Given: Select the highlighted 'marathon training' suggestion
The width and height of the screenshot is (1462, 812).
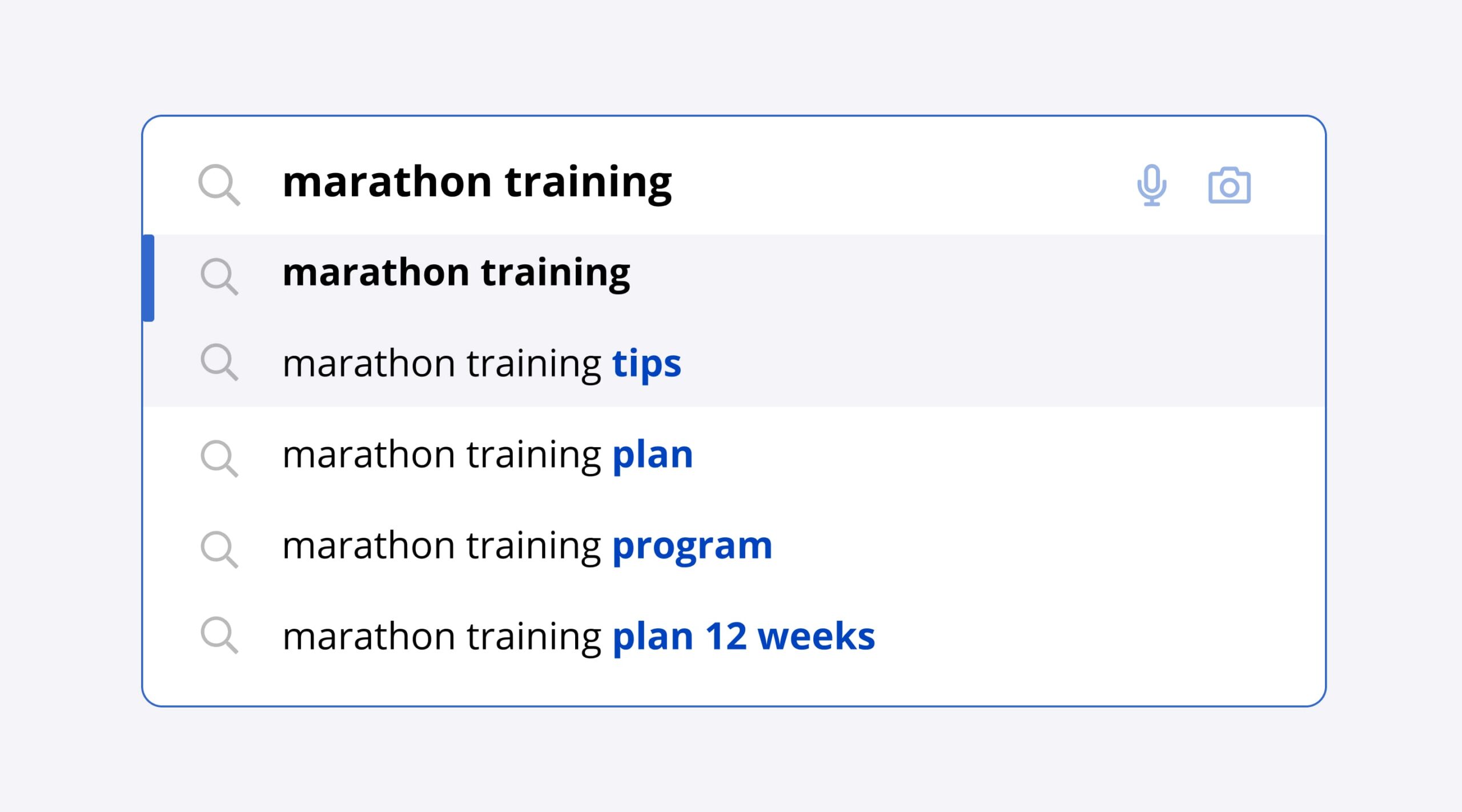Looking at the screenshot, I should pos(456,273).
